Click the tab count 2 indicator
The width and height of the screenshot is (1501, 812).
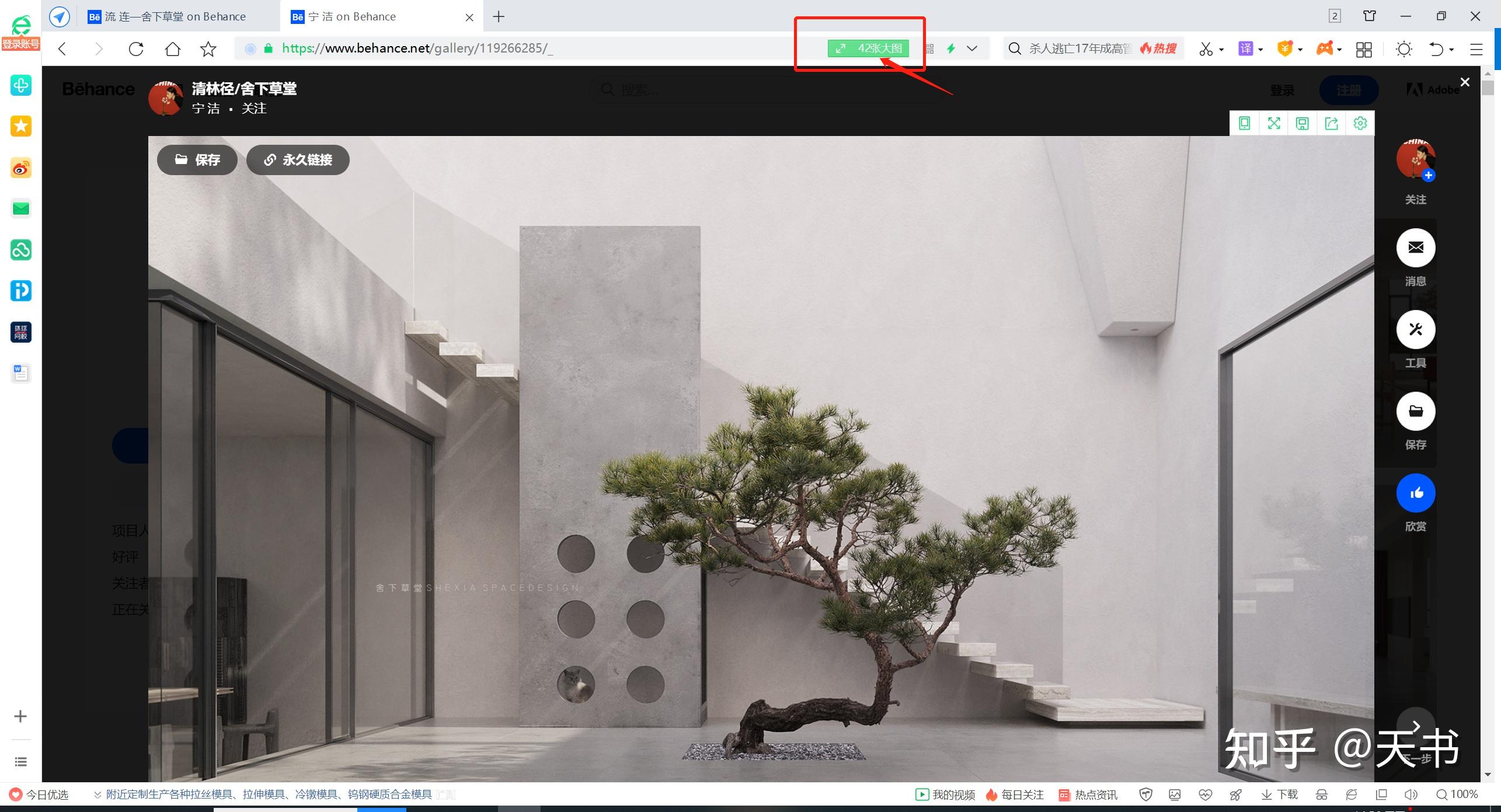1335,16
